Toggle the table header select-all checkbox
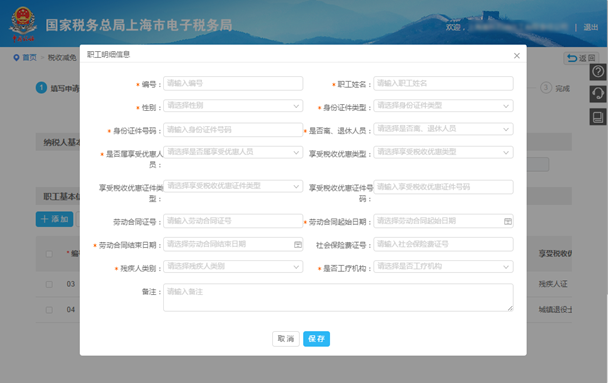608x384 pixels. [x=49, y=254]
